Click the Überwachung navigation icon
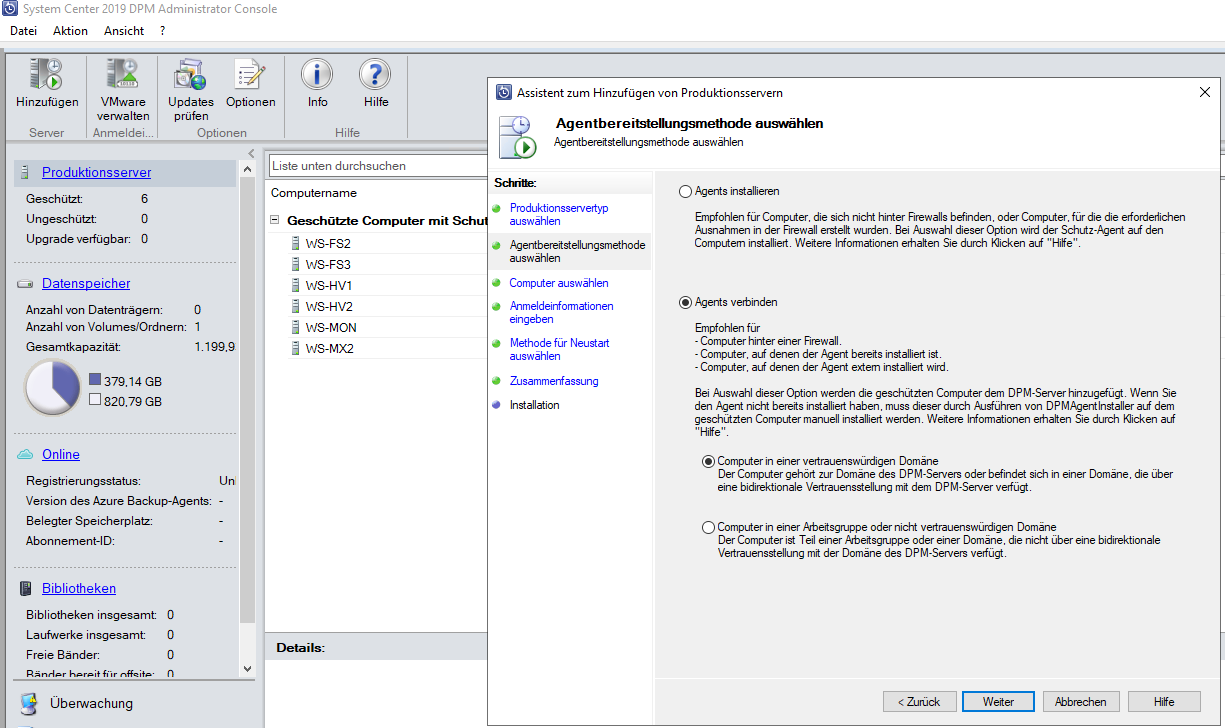 [x=29, y=704]
